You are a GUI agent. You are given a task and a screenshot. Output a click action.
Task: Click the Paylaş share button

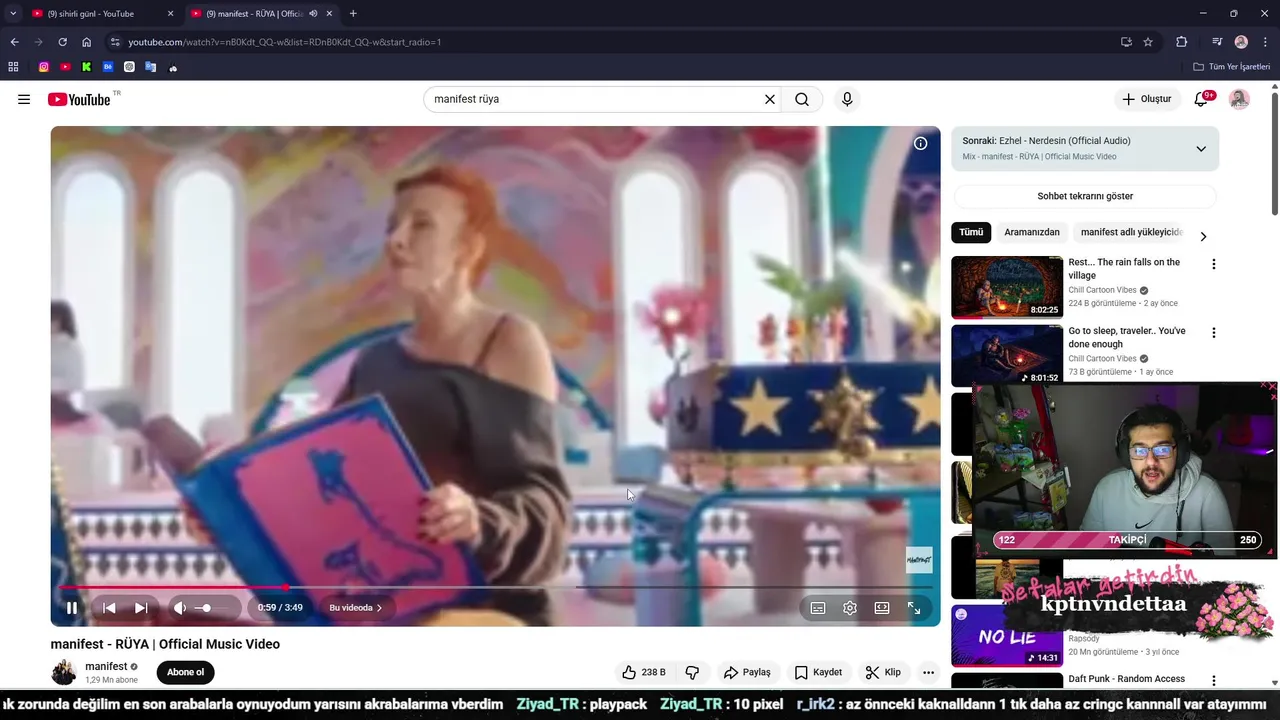tap(748, 672)
